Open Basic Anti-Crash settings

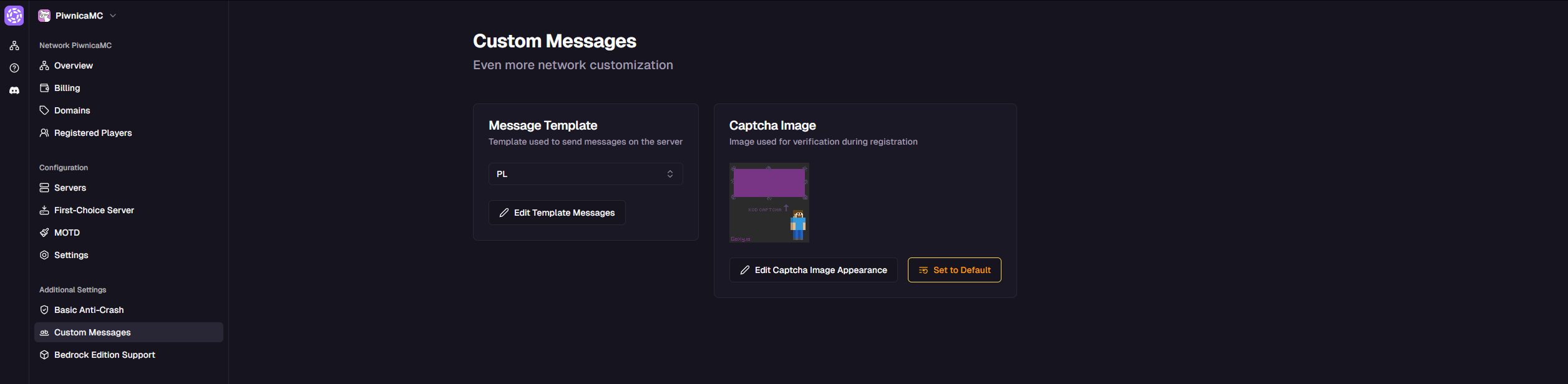pyautogui.click(x=129, y=310)
